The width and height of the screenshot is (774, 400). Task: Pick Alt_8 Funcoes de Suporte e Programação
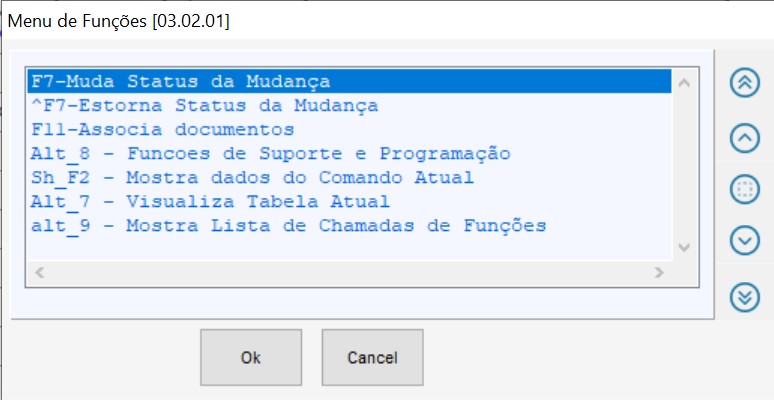click(271, 153)
